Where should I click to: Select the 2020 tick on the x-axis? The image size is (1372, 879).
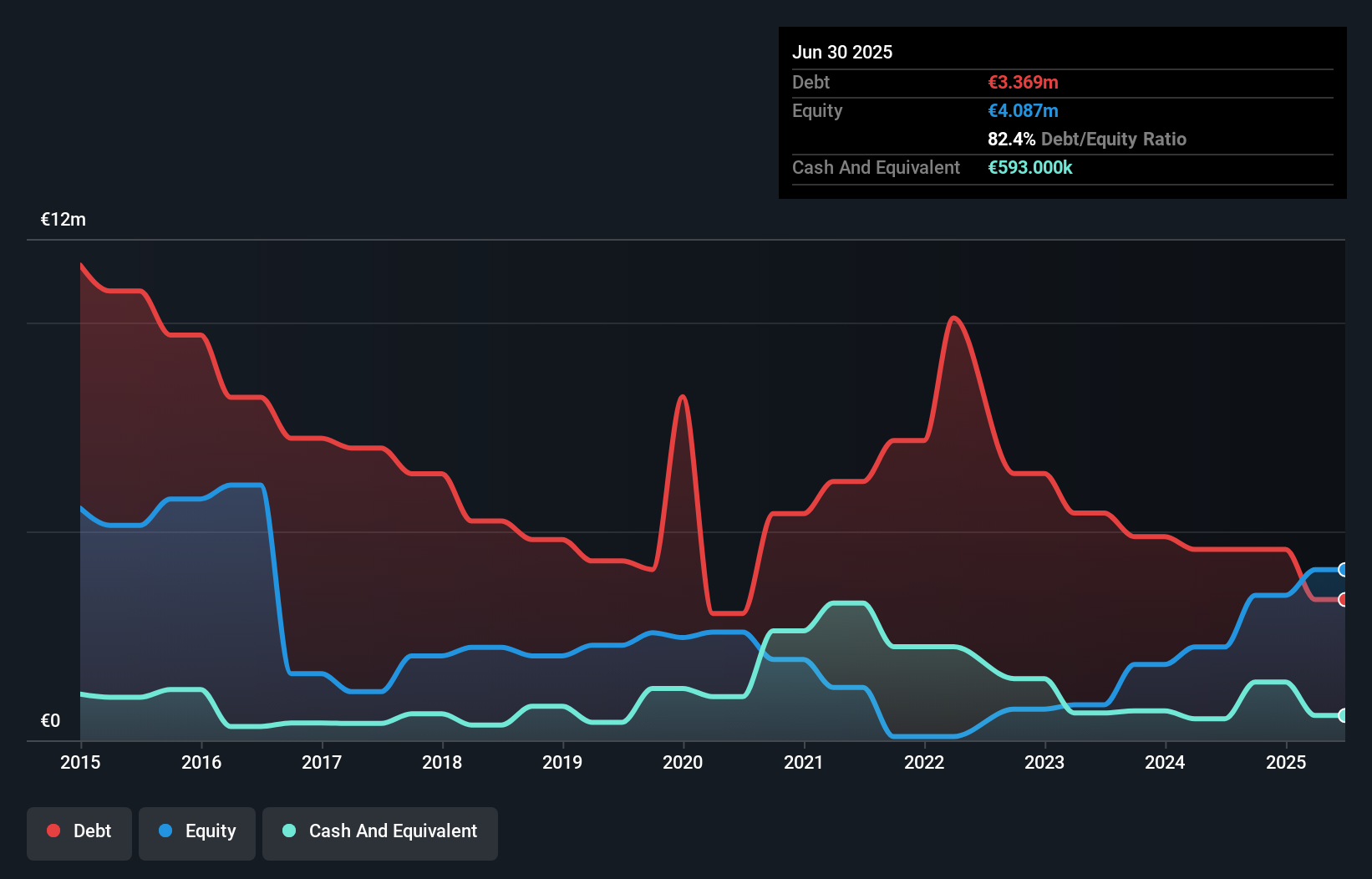683,762
